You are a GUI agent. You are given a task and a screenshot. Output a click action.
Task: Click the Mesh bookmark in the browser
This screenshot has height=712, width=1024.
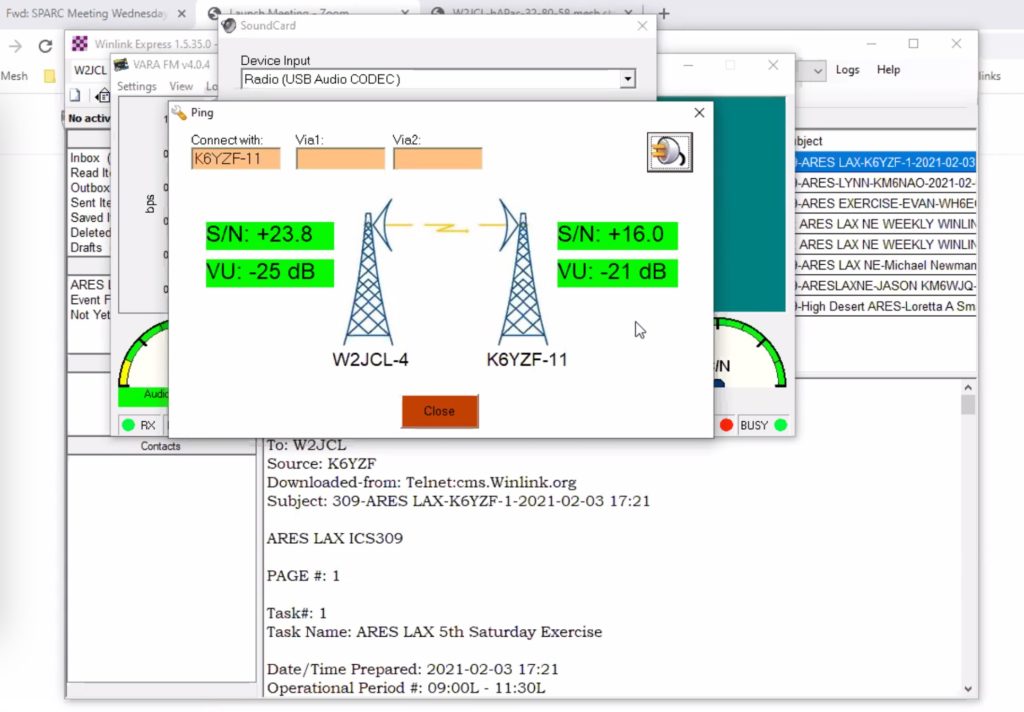(14, 76)
